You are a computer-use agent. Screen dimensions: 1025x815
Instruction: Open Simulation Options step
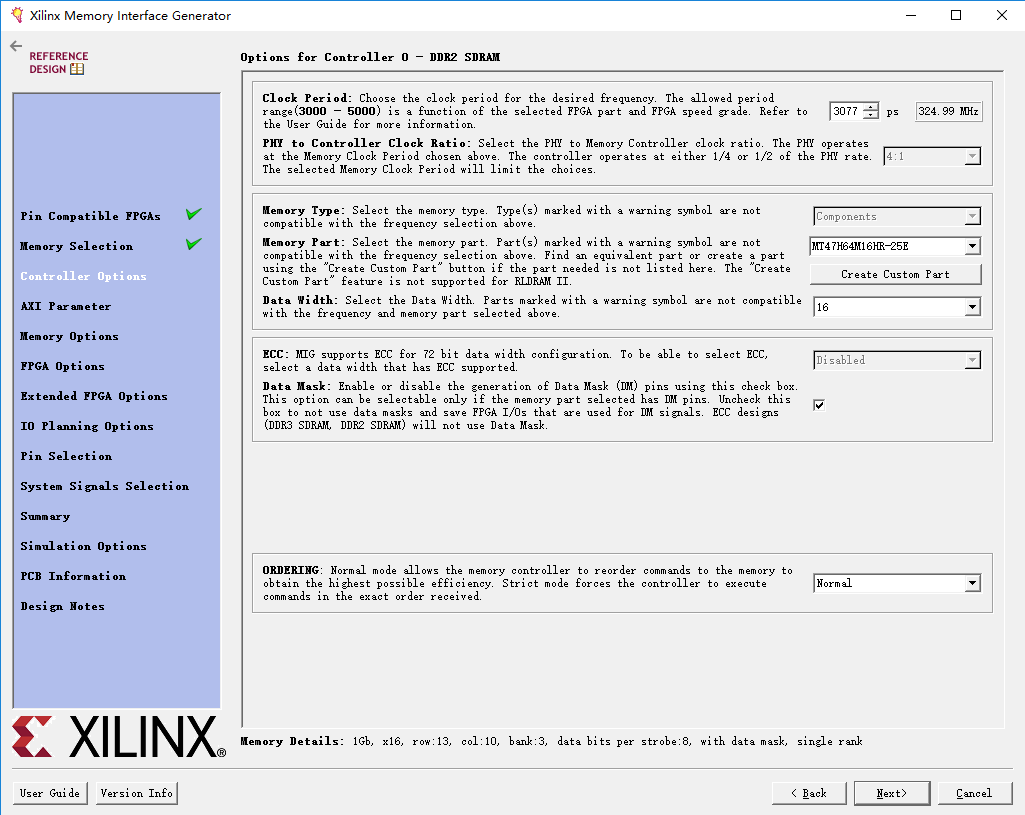(x=83, y=546)
